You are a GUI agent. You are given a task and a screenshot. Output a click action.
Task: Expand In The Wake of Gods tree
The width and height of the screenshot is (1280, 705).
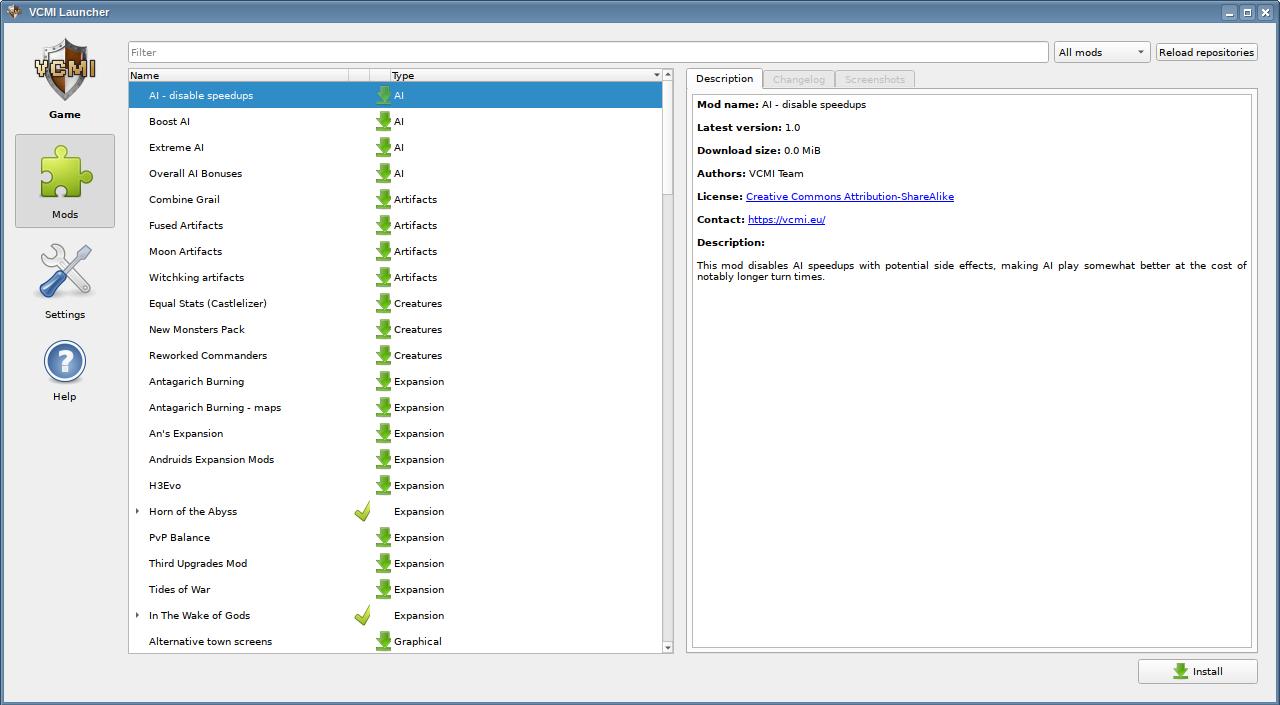point(137,615)
